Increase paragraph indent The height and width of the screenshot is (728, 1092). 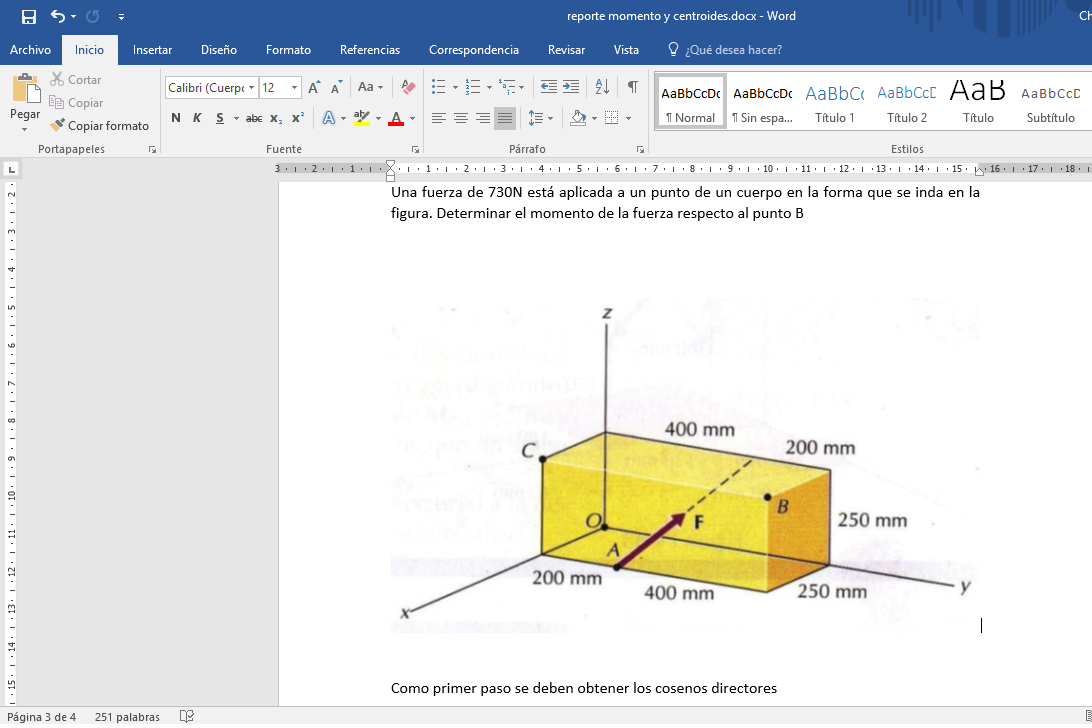pyautogui.click(x=571, y=88)
